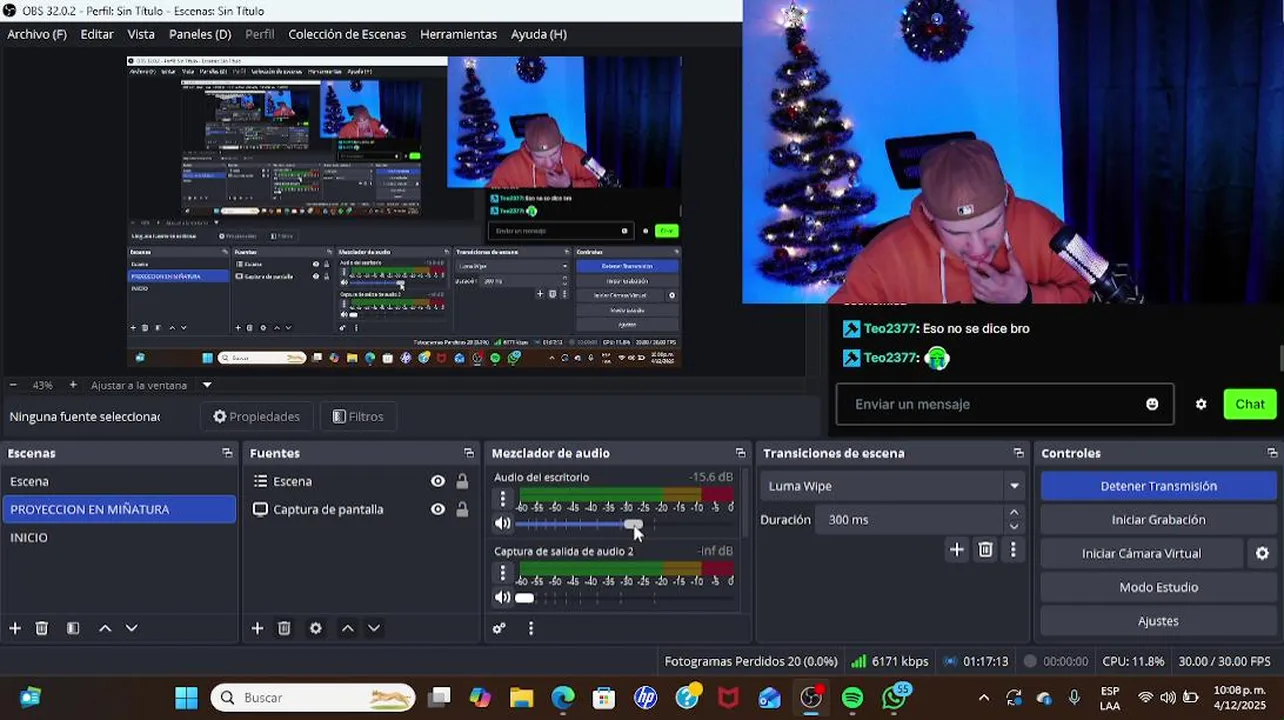The width and height of the screenshot is (1284, 720).
Task: Undock the Escenas panel
Action: 227,453
